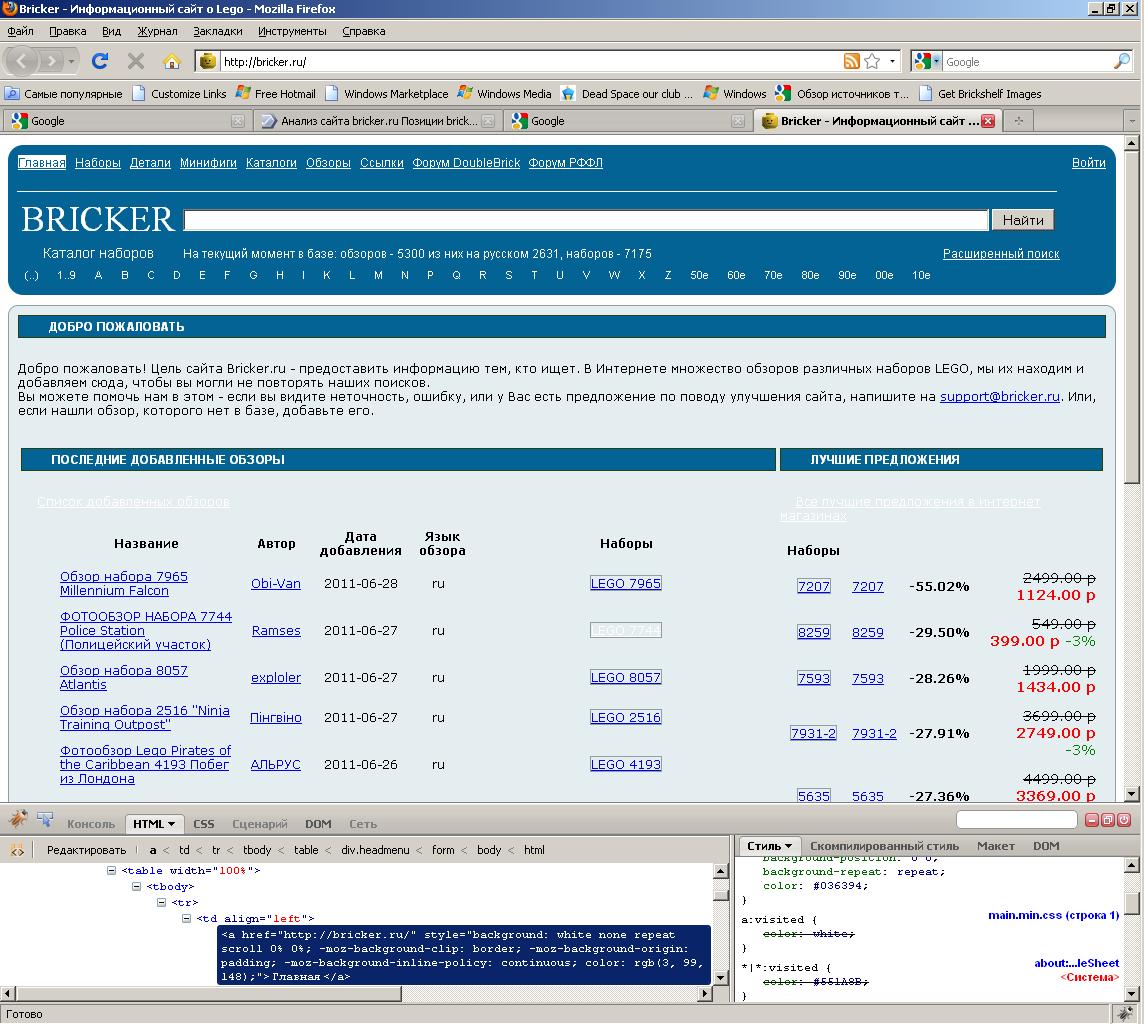Image resolution: width=1144 pixels, height=1024 pixels.
Task: Collapse the tbody node in HTML tree
Action: (x=136, y=886)
